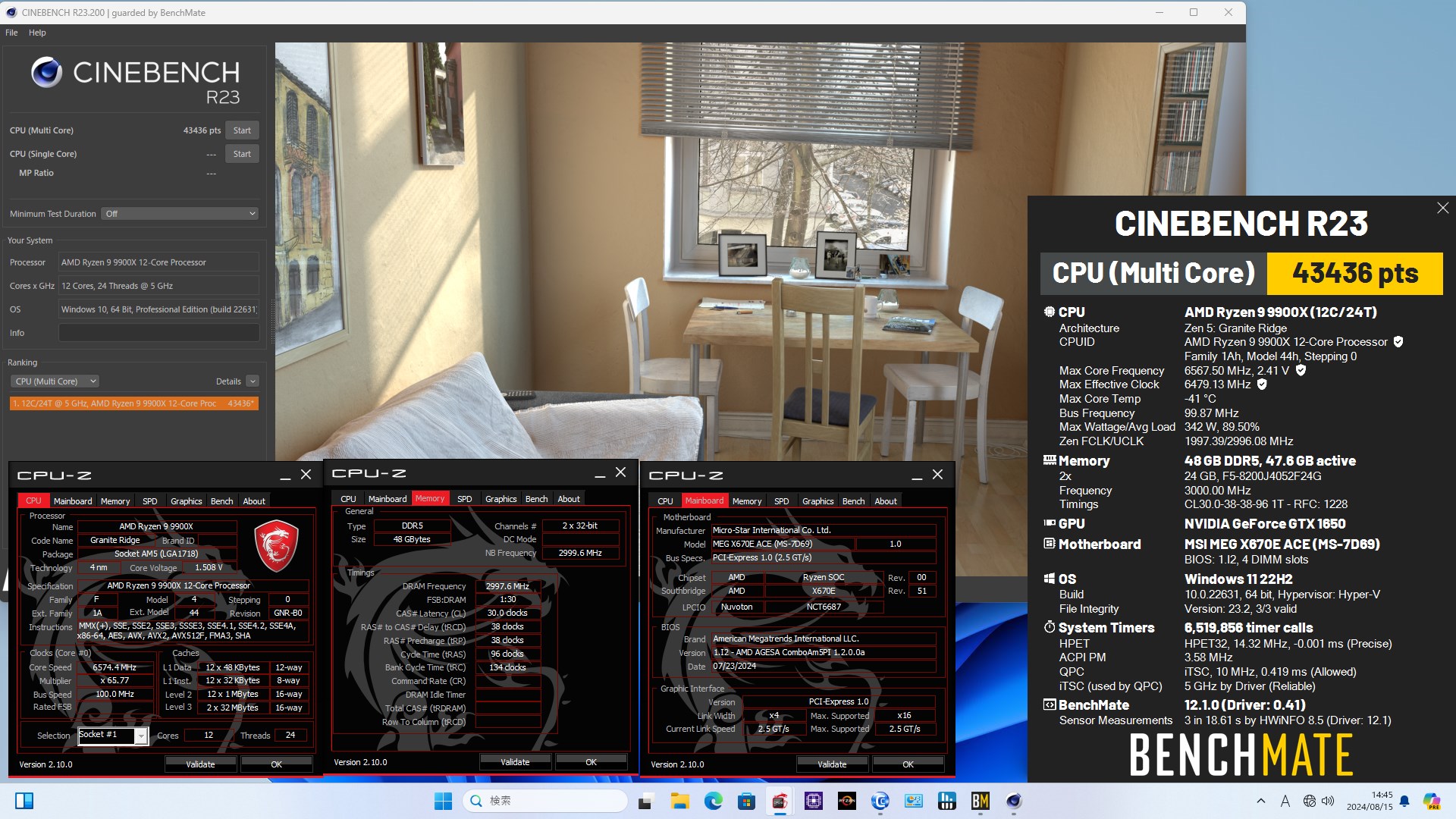Click the Core Speed 6574.4 MHz field
Image resolution: width=1456 pixels, height=819 pixels.
point(115,668)
